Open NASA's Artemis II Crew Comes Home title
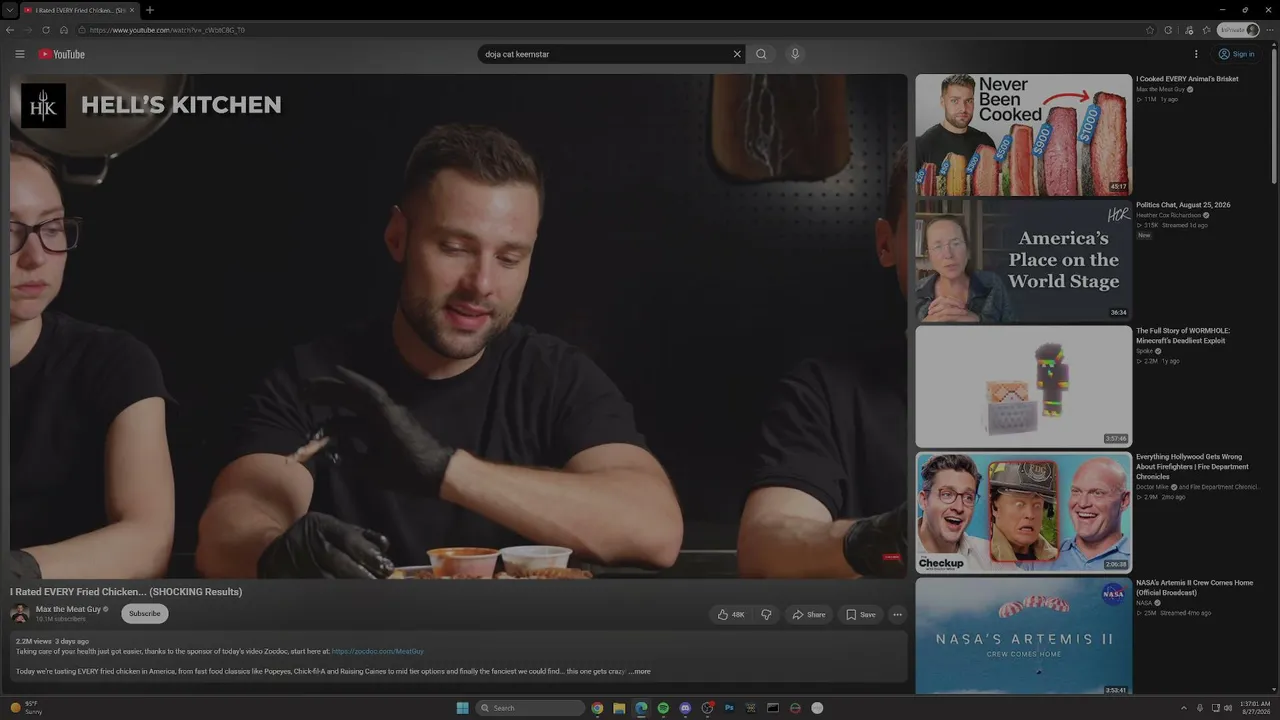Image resolution: width=1280 pixels, height=720 pixels. pos(1194,588)
